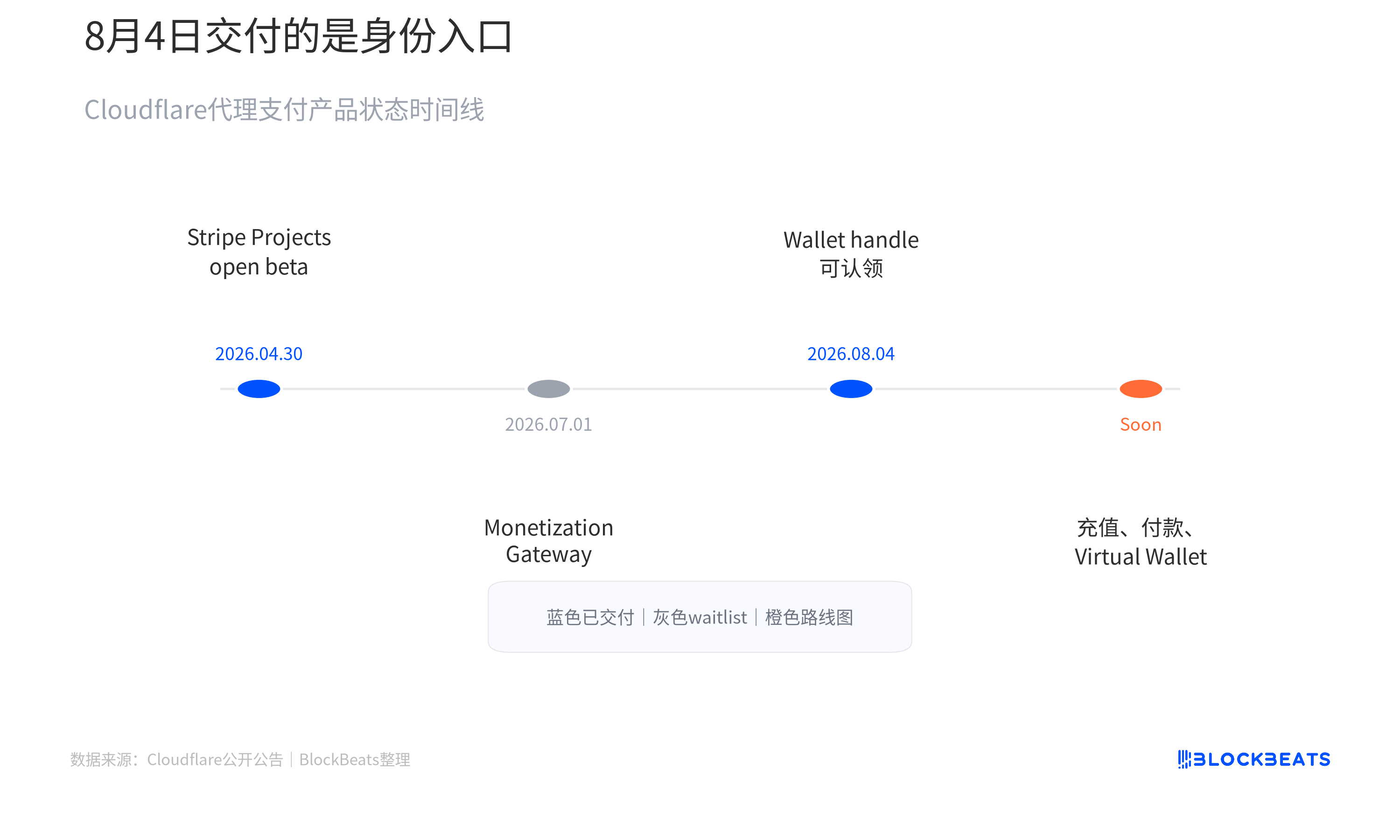The width and height of the screenshot is (1400, 840).
Task: Click the 蓝色已交付 legend entry
Action: tap(590, 617)
